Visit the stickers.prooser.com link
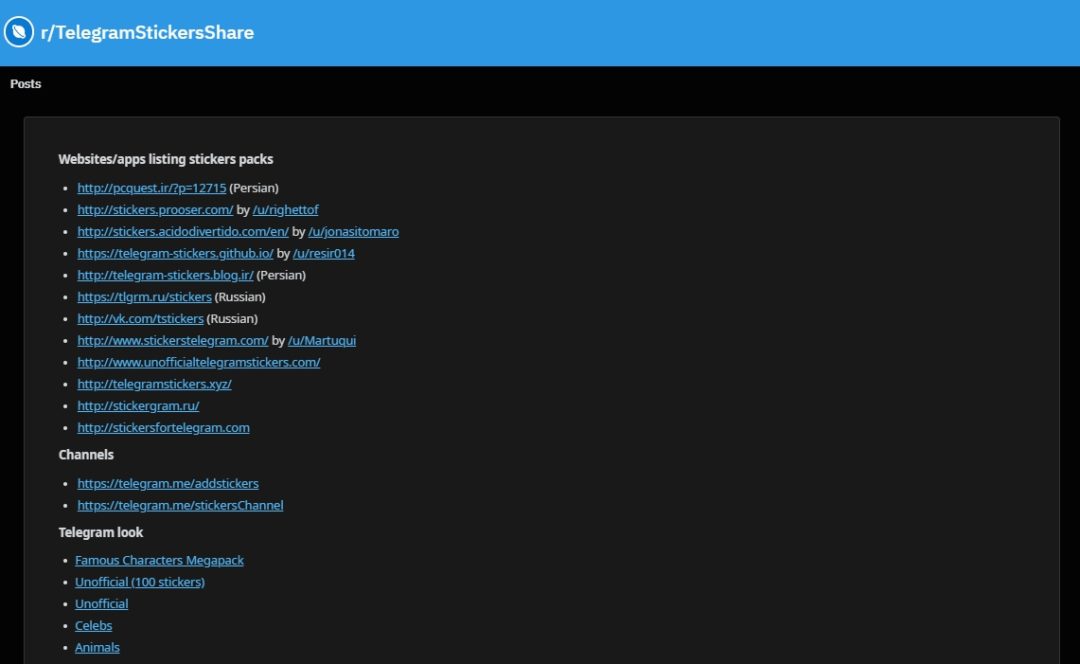 (x=155, y=210)
